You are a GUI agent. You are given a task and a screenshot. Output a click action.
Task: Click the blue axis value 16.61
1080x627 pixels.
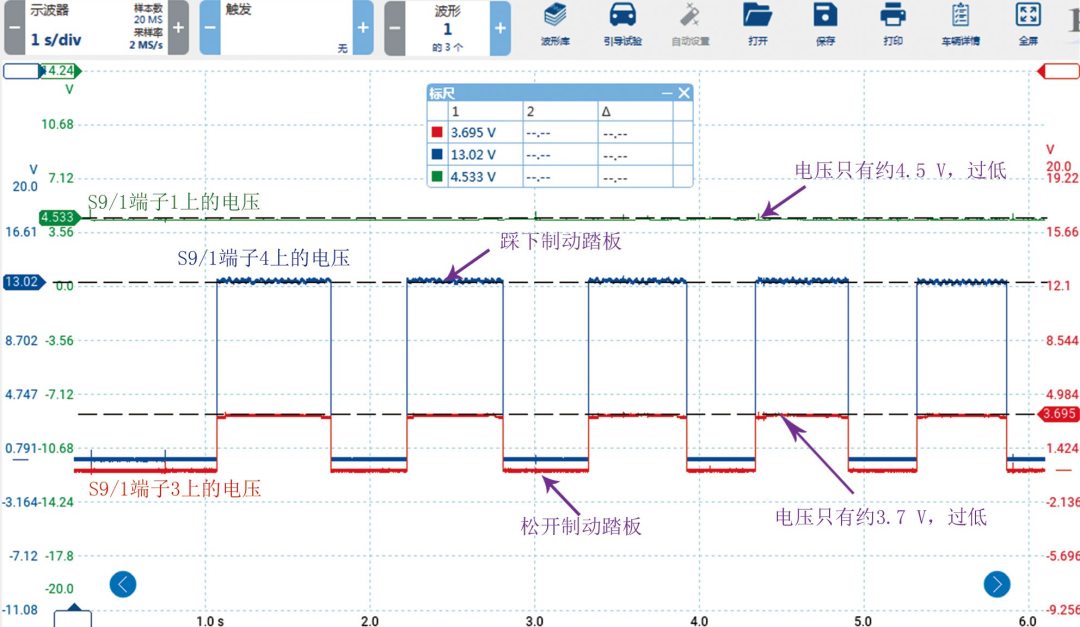coord(21,232)
